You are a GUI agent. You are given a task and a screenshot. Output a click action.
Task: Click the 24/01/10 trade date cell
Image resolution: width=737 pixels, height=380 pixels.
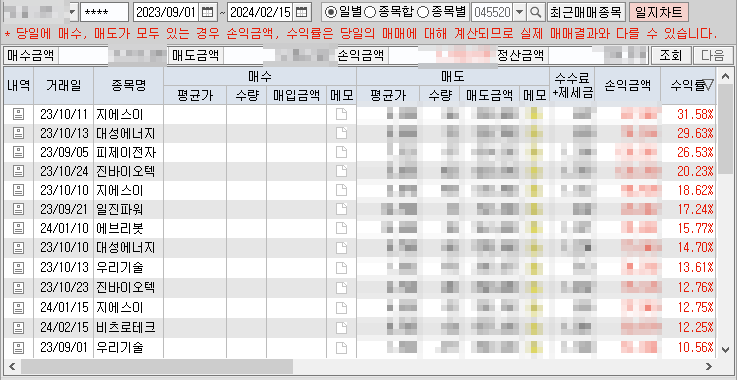click(x=64, y=229)
